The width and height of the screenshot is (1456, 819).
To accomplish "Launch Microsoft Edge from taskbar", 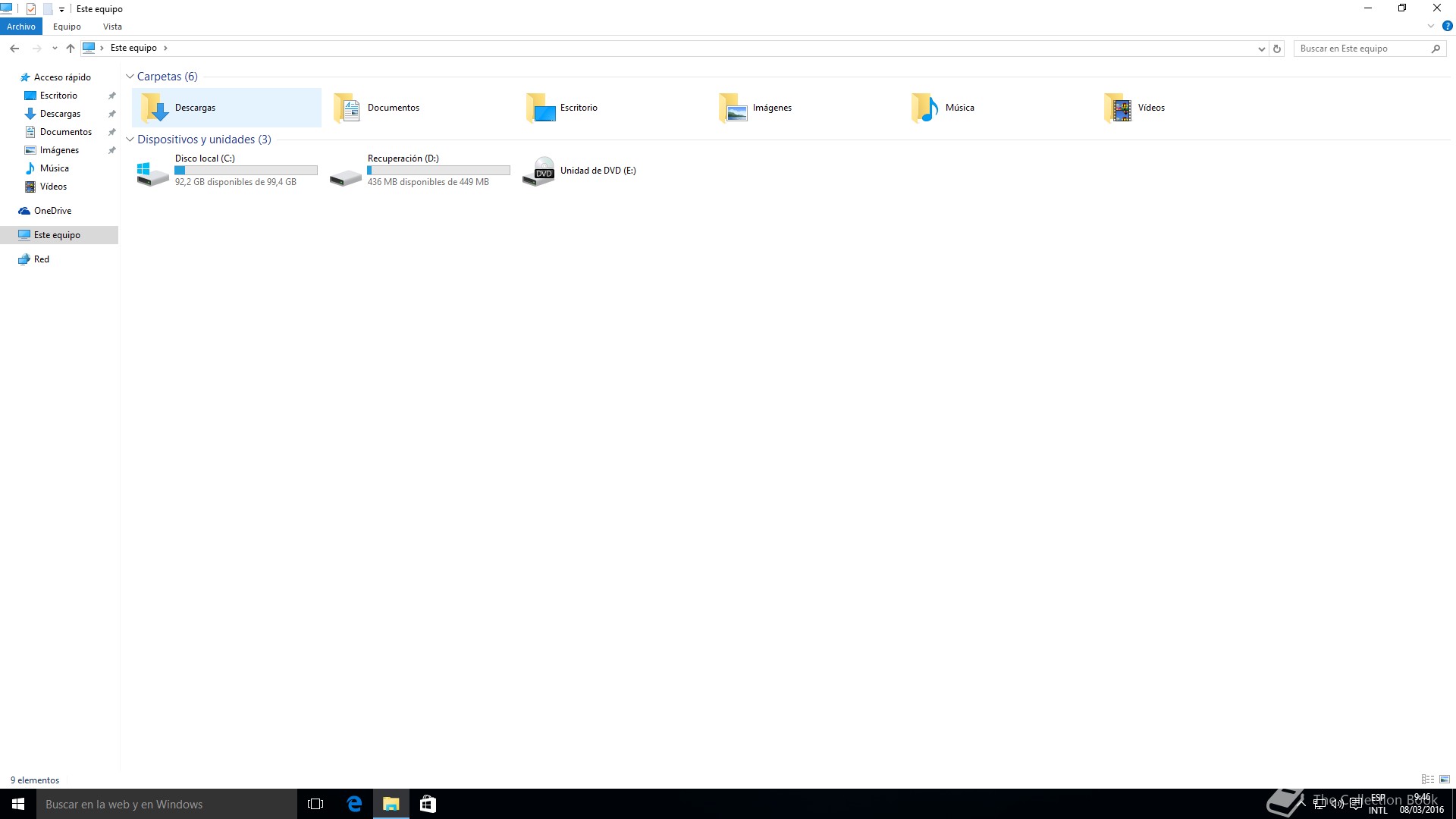I will [354, 804].
